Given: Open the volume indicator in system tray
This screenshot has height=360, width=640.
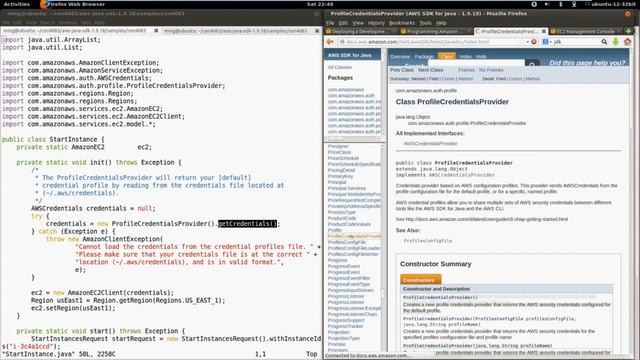Looking at the screenshot, I should [547, 4].
